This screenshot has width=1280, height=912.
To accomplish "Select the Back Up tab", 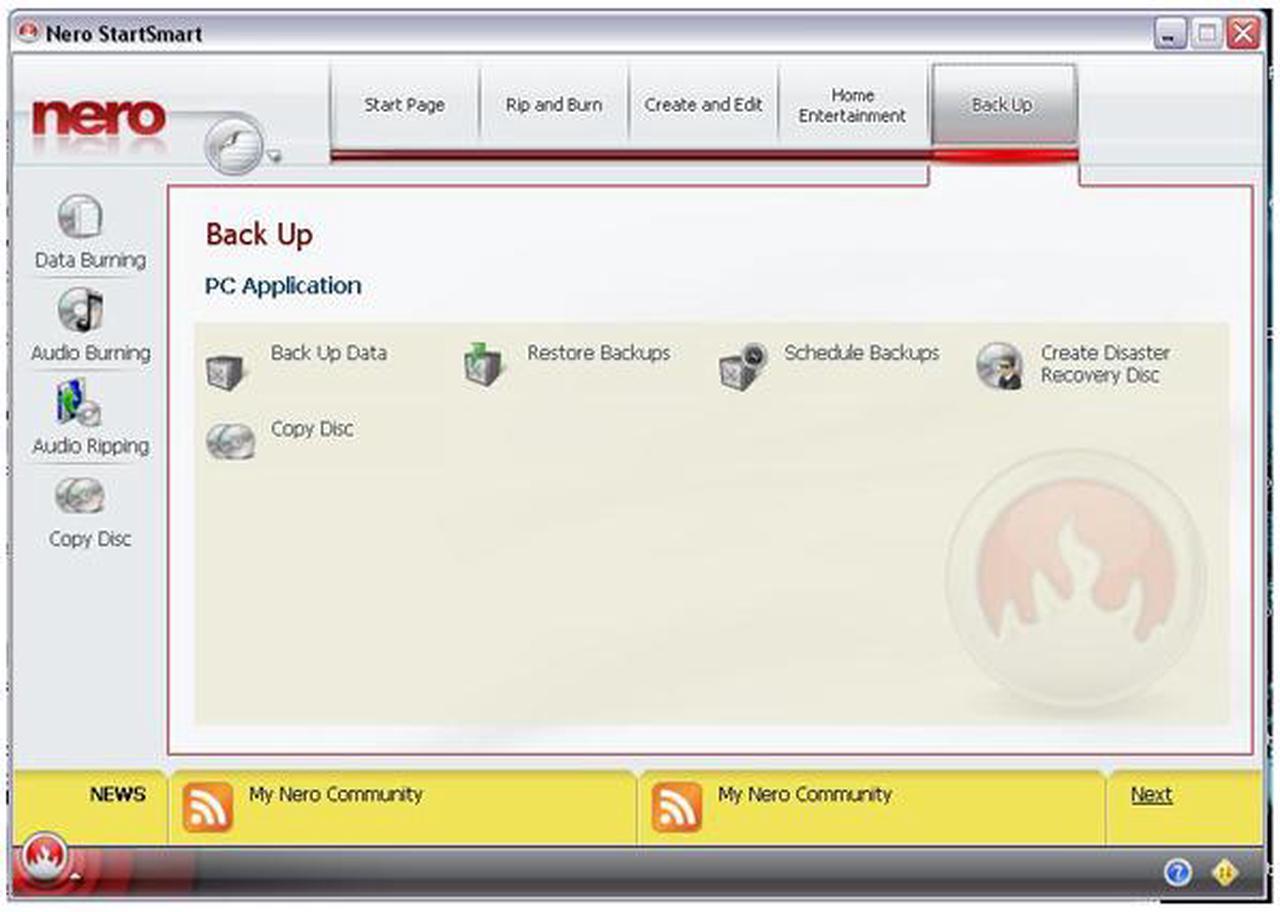I will (x=1003, y=105).
